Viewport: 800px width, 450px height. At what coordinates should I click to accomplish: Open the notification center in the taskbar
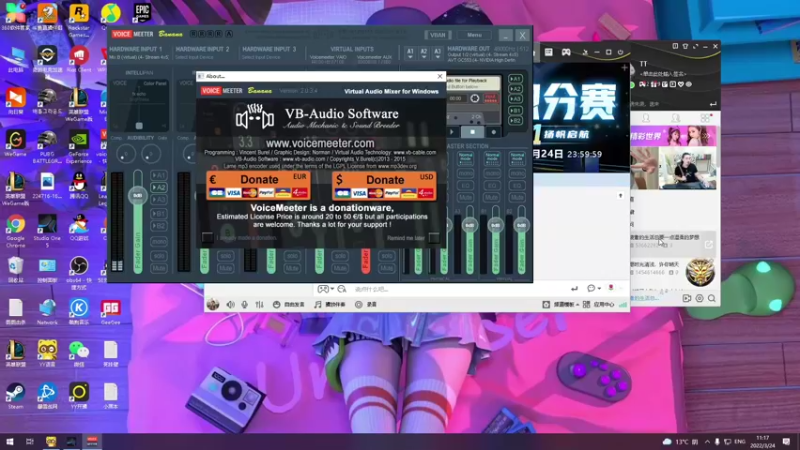tap(786, 441)
